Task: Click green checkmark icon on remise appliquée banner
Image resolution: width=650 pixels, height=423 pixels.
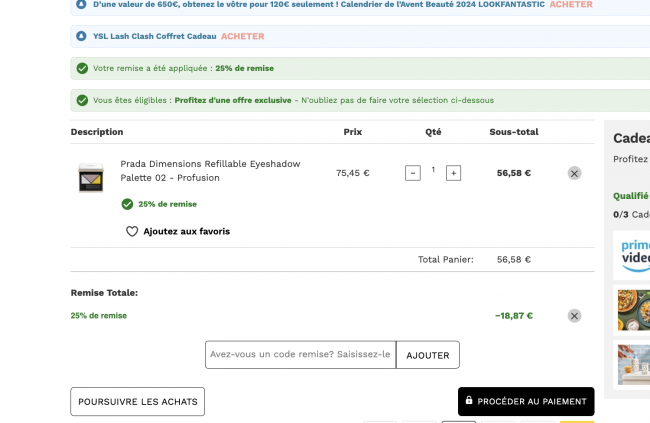Action: click(82, 68)
